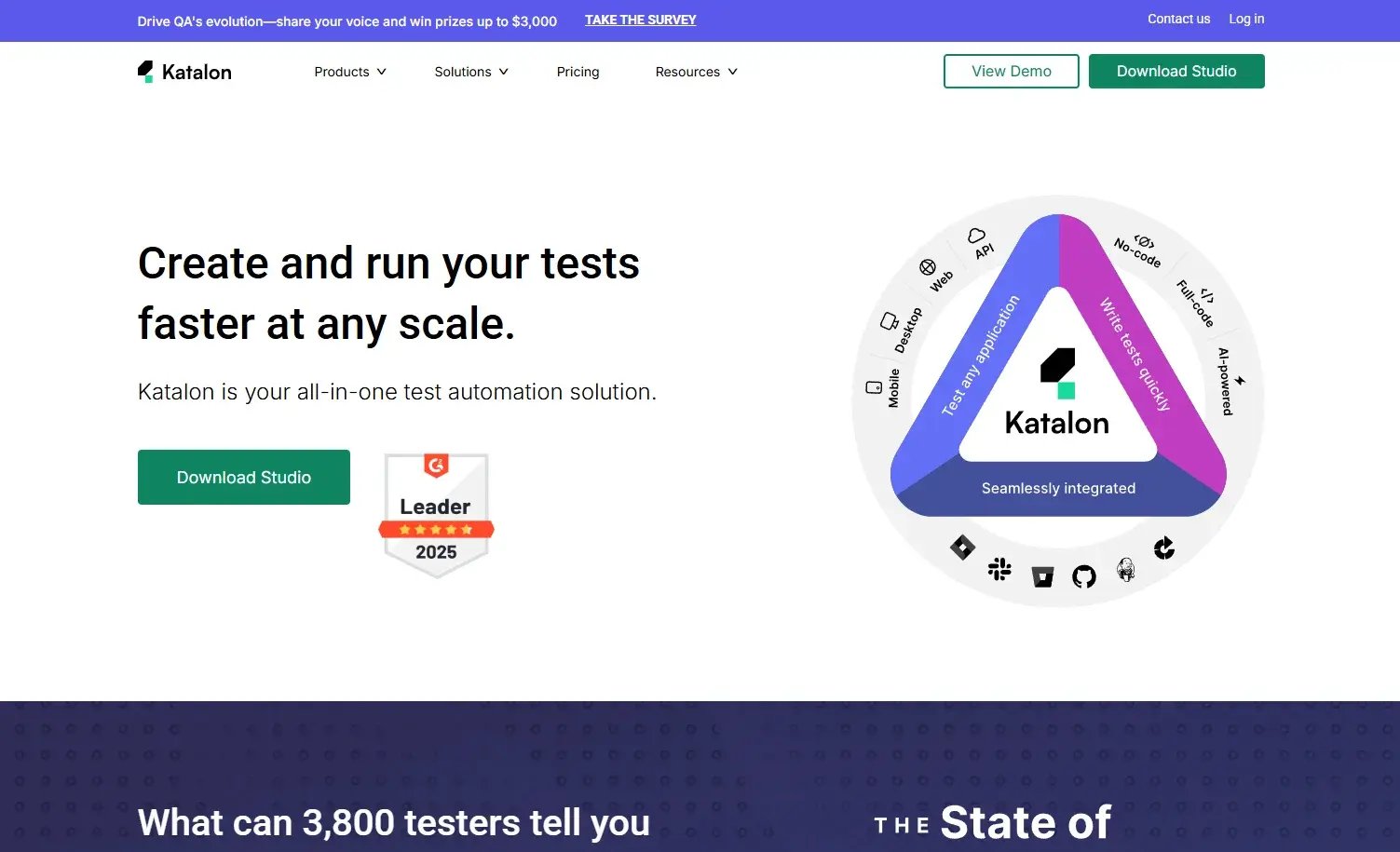Click the No-code icon in the diagram
The image size is (1400, 852).
(1144, 243)
